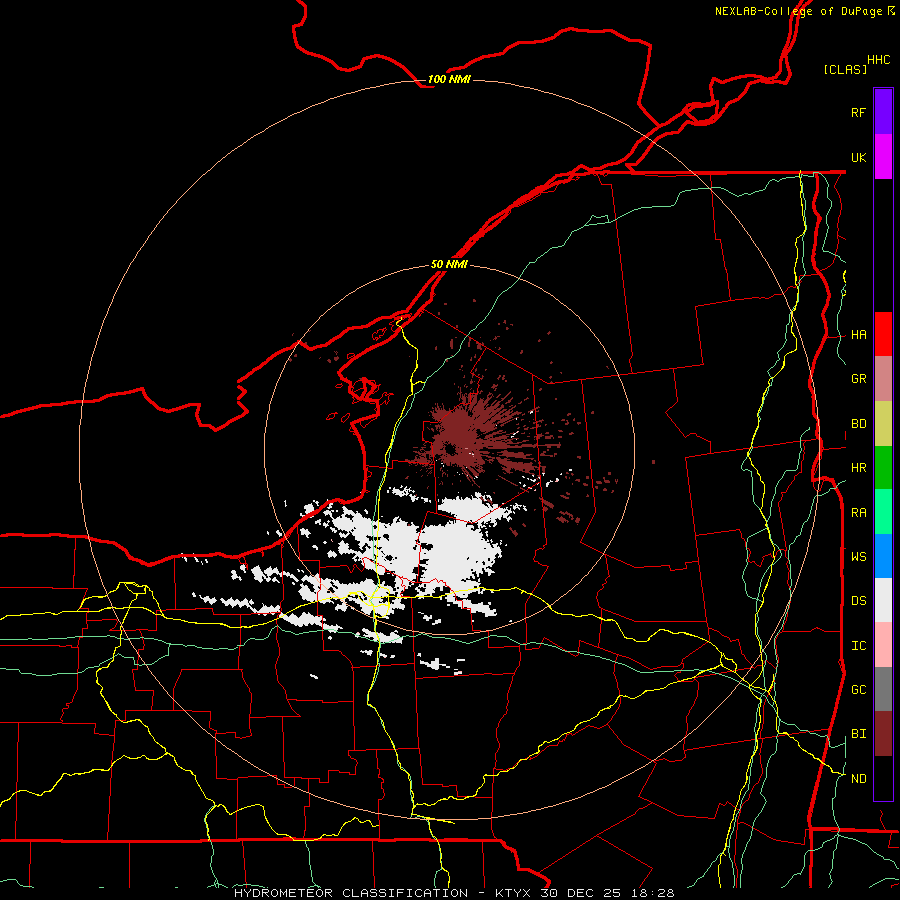Click the HHC product label
The width and height of the screenshot is (900, 900).
tap(879, 60)
